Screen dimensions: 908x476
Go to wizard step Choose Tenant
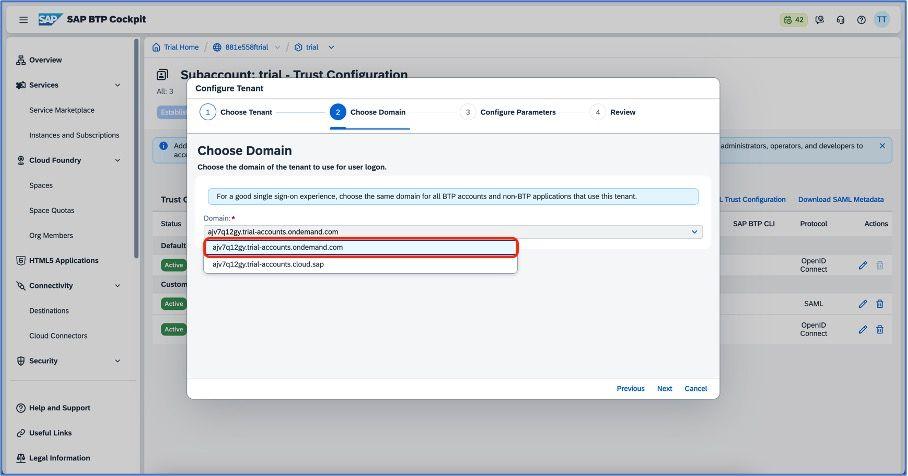[236, 112]
